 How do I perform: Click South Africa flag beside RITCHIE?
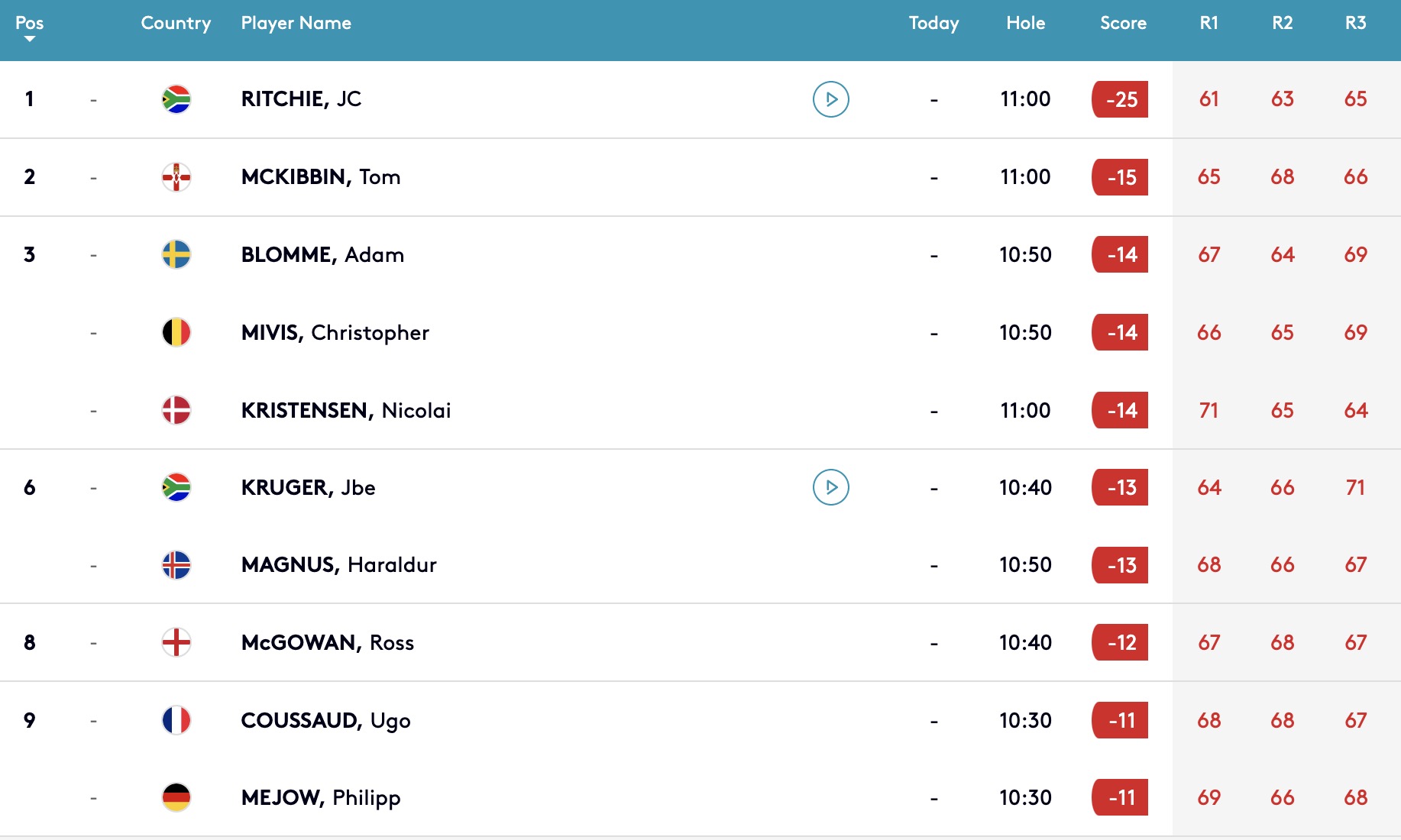176,99
